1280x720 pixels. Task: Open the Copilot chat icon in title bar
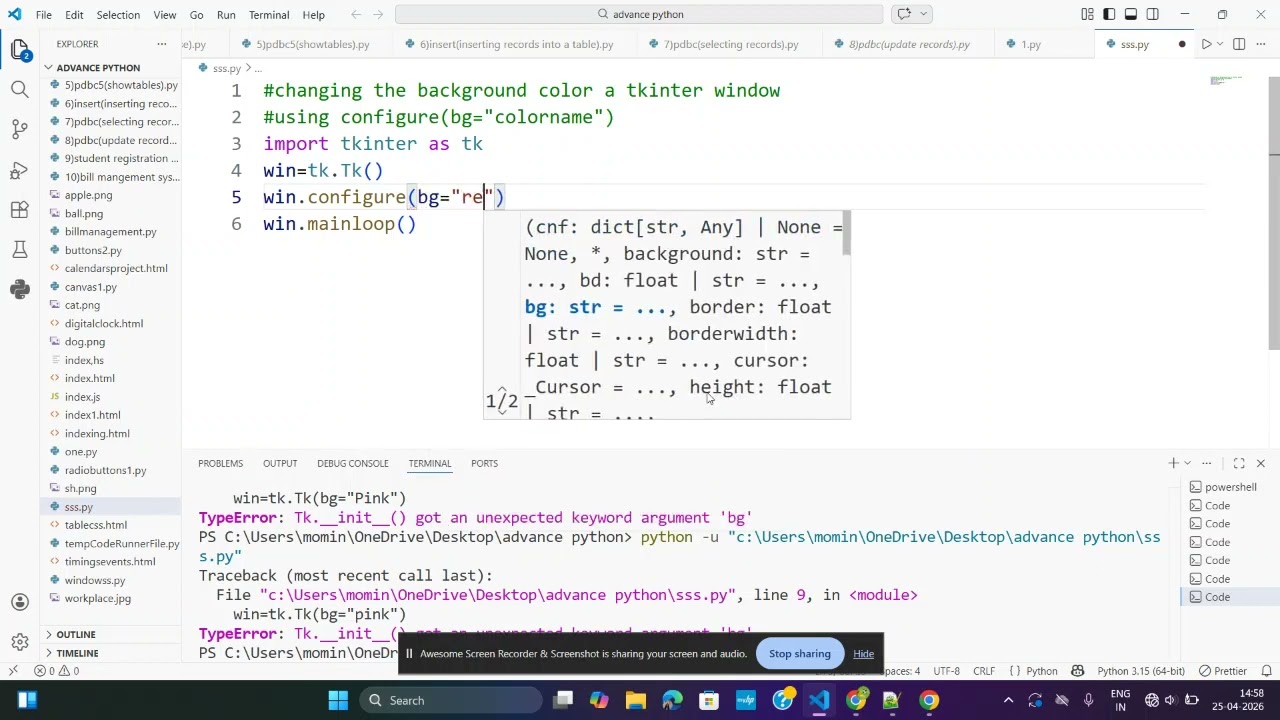click(904, 14)
